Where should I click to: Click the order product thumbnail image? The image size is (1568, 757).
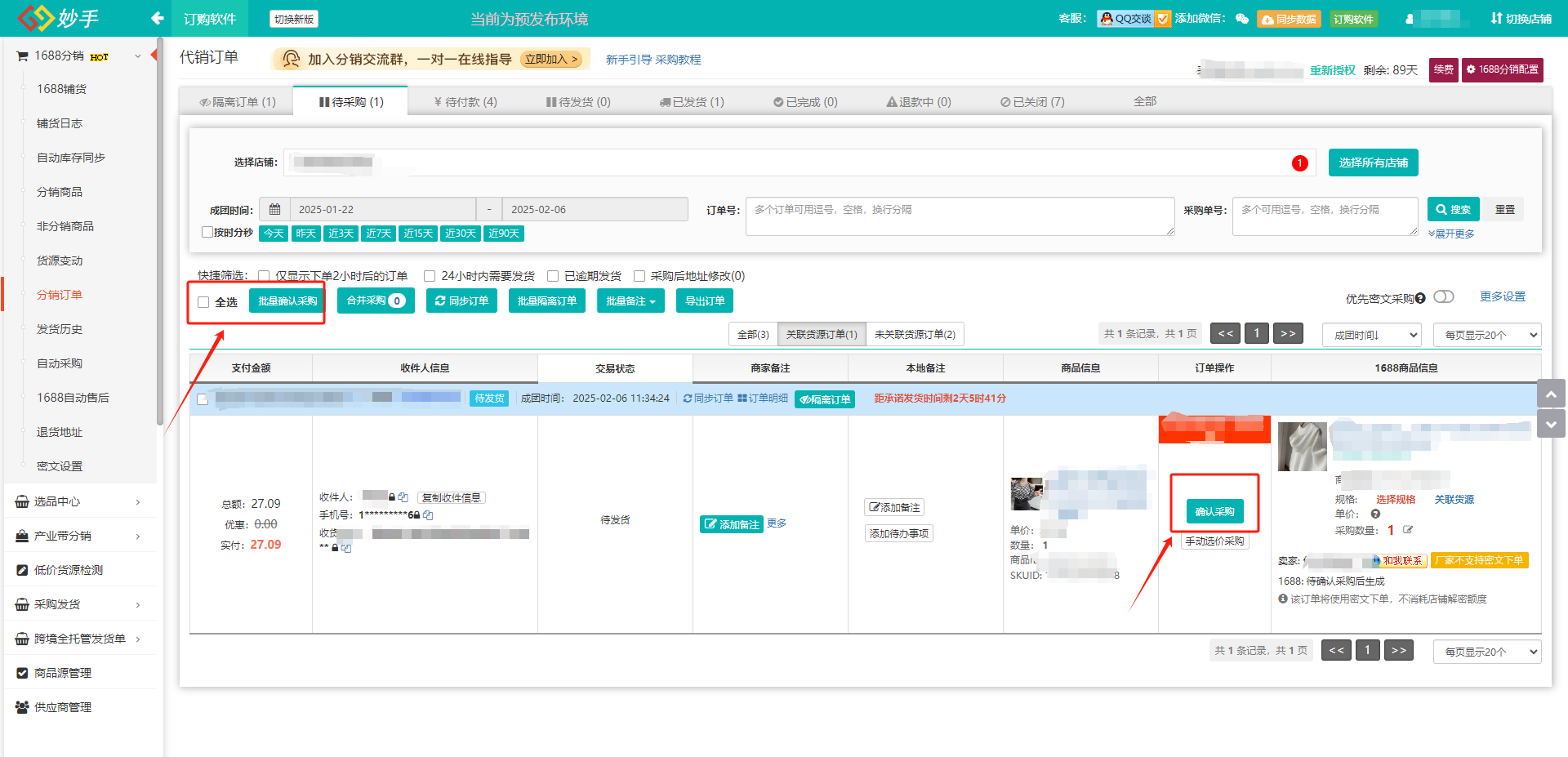(x=1027, y=493)
